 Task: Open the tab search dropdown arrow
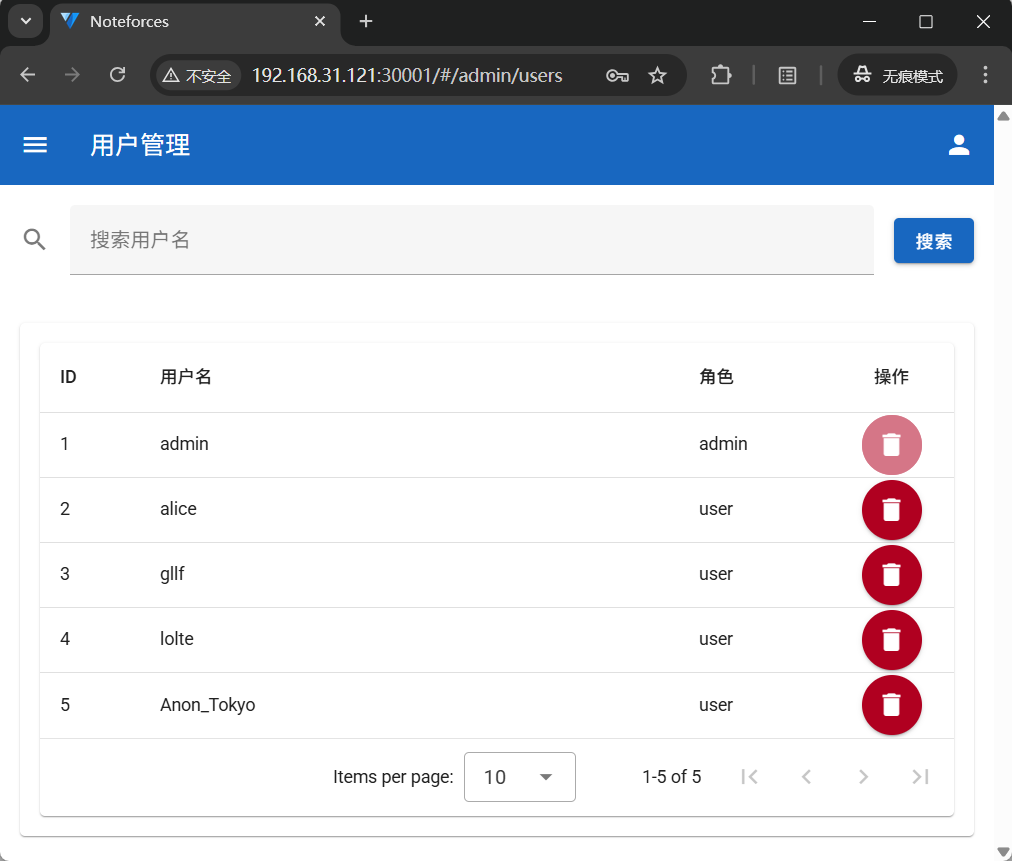click(x=26, y=21)
